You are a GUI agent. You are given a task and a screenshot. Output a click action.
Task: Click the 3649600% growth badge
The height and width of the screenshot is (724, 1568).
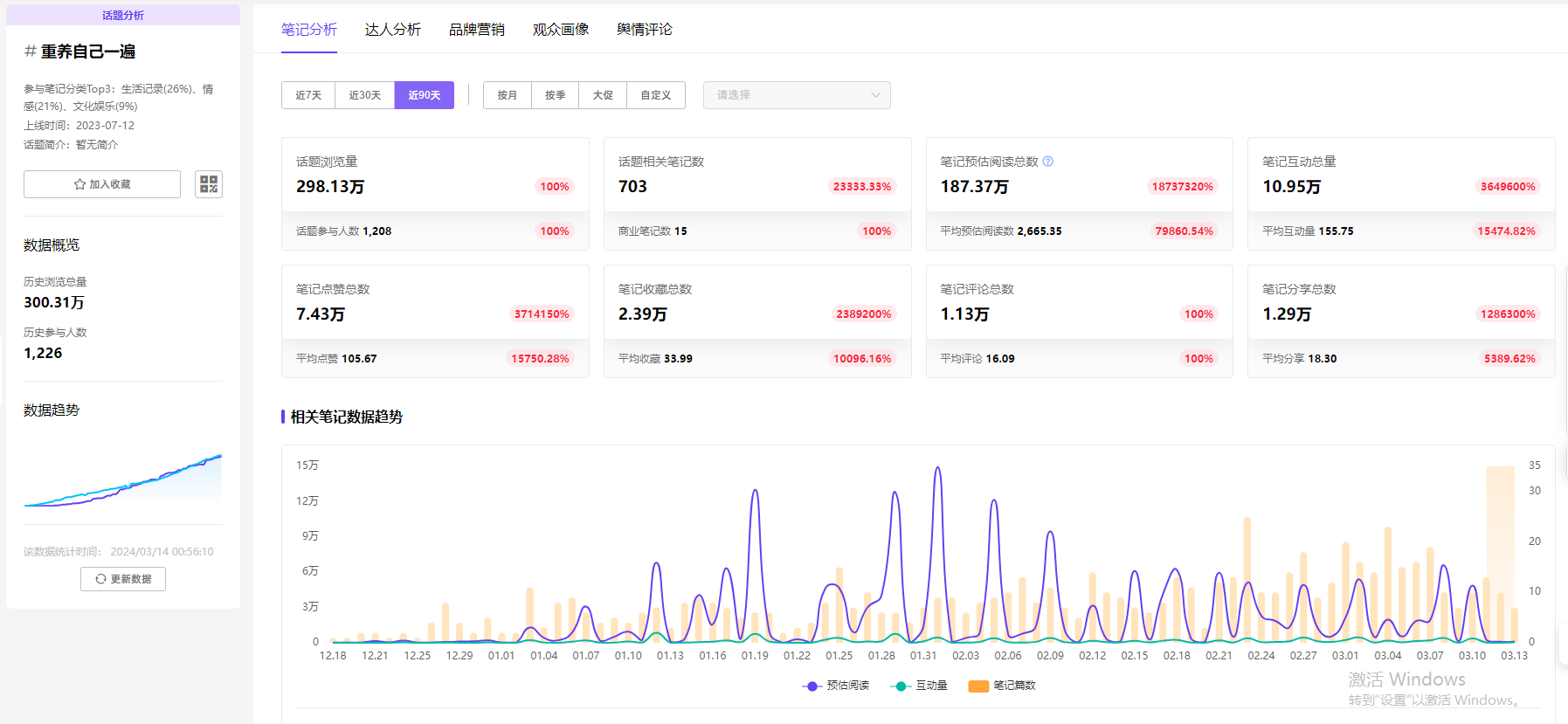[1508, 186]
